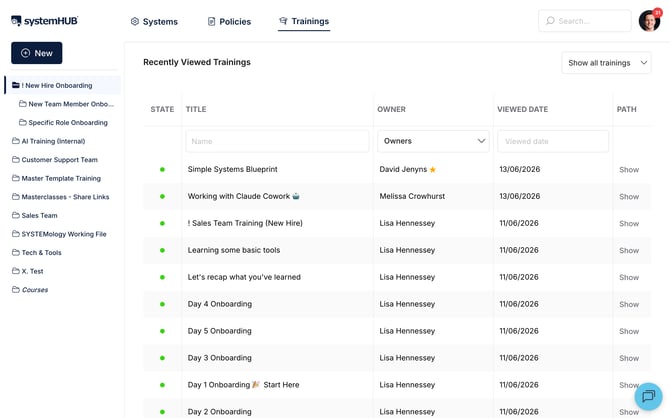The height and width of the screenshot is (418, 670).
Task: Create a new item with New button
Action: (37, 53)
